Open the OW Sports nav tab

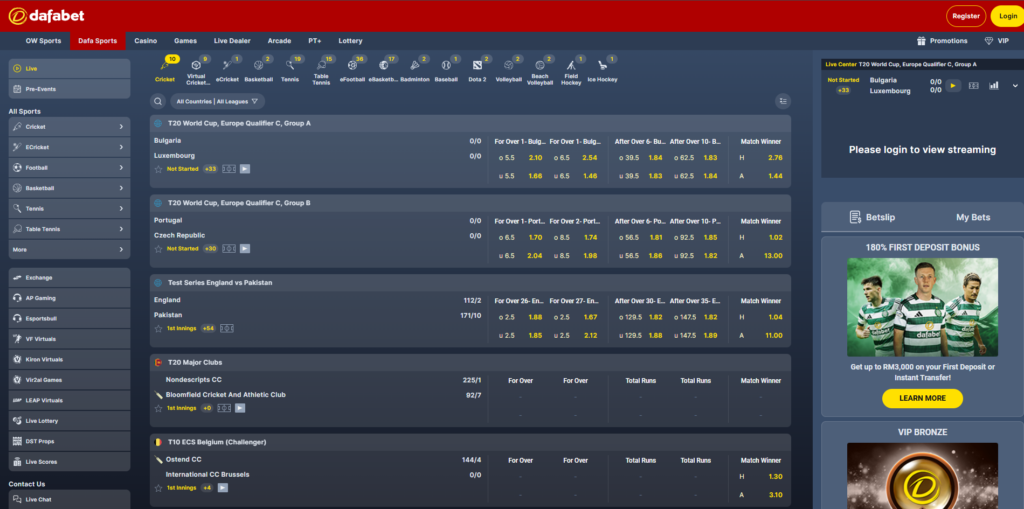[43, 41]
